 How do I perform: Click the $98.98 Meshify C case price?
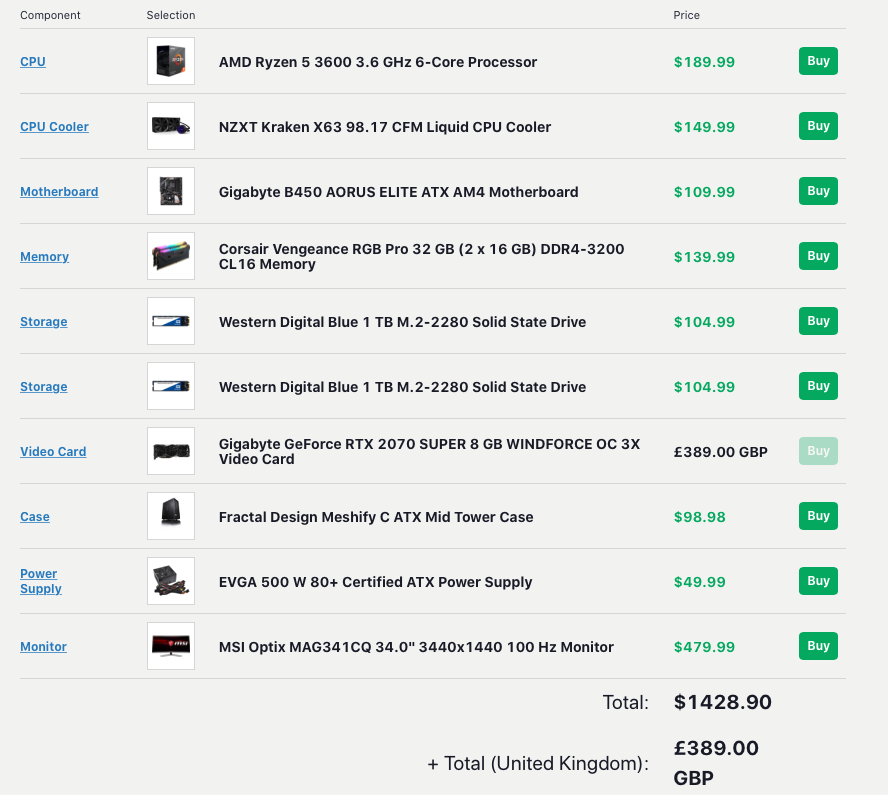(x=700, y=517)
